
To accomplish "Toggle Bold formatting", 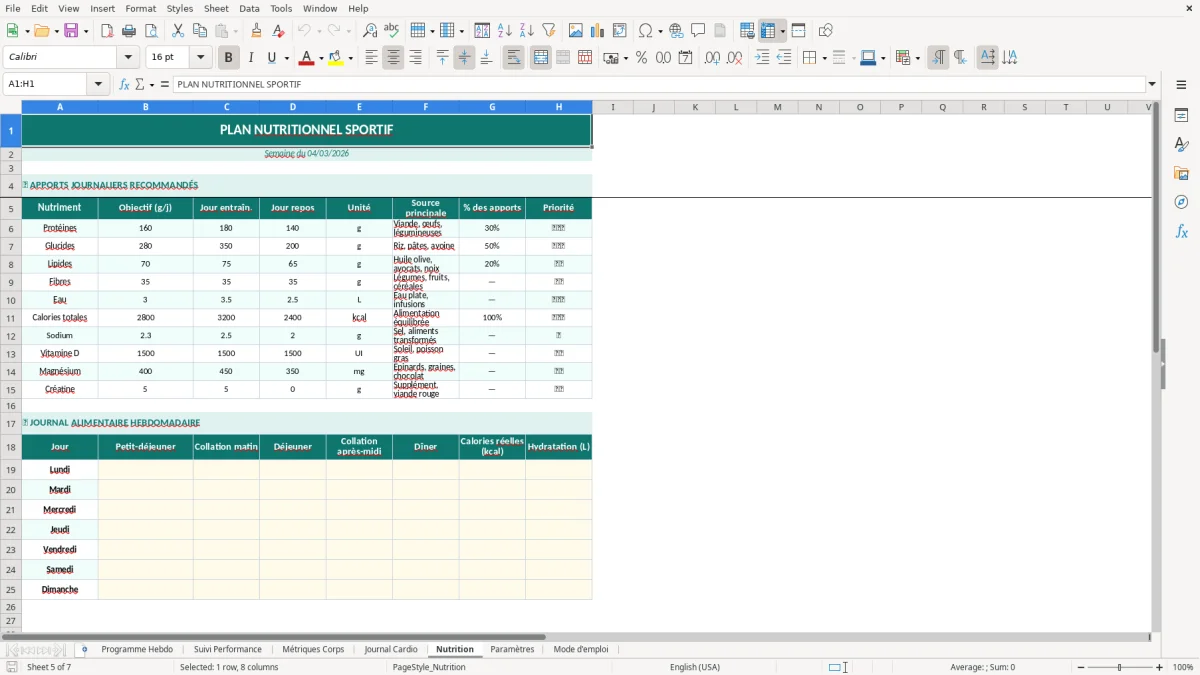I will [x=228, y=58].
